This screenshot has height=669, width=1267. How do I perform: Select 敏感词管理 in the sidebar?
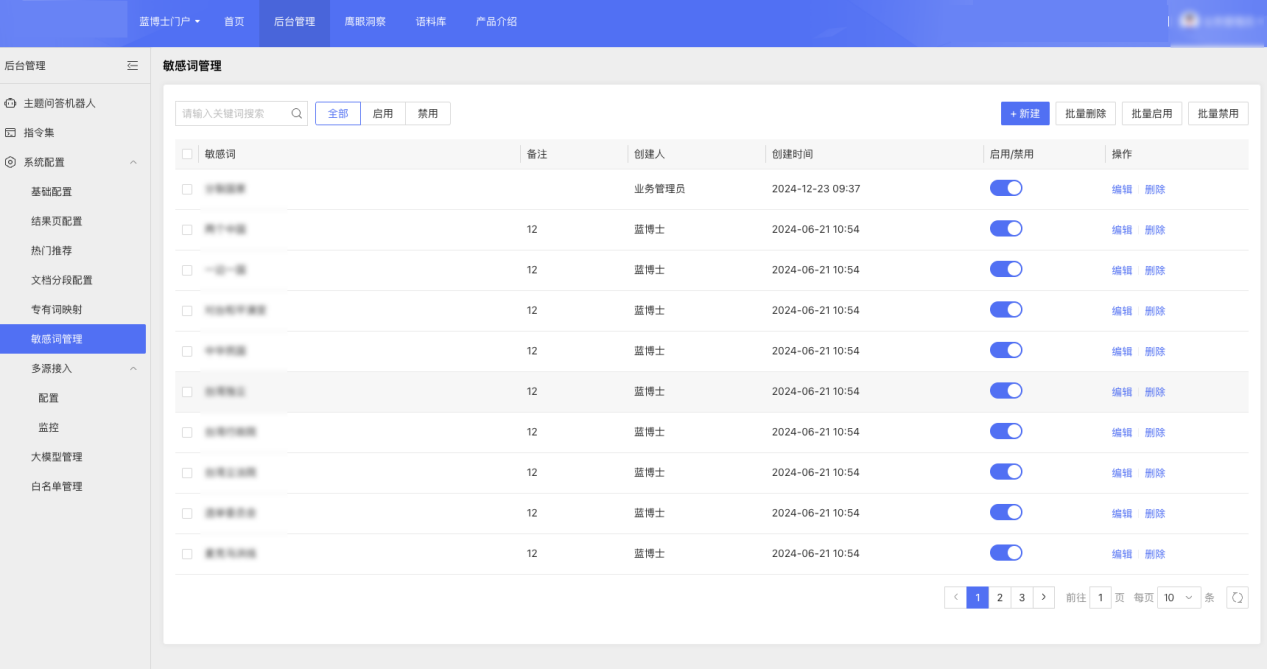(73, 339)
